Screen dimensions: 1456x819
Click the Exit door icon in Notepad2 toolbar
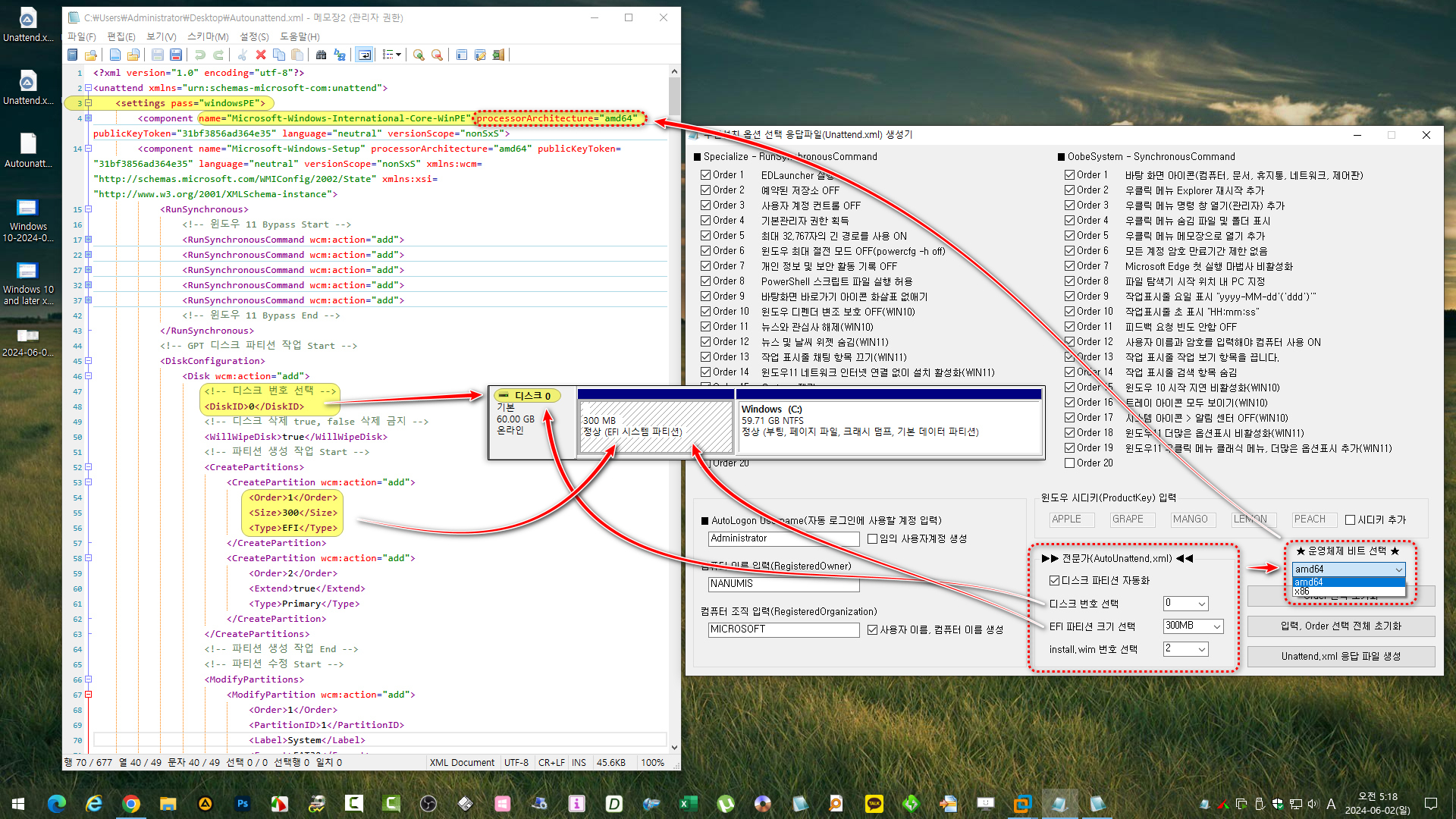(499, 55)
